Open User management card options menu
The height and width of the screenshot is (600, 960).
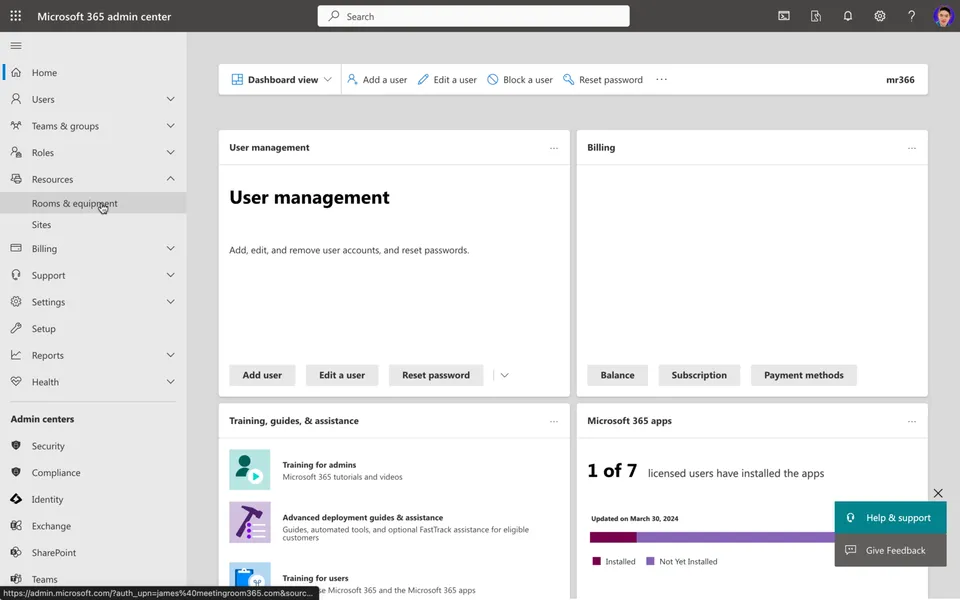click(553, 148)
